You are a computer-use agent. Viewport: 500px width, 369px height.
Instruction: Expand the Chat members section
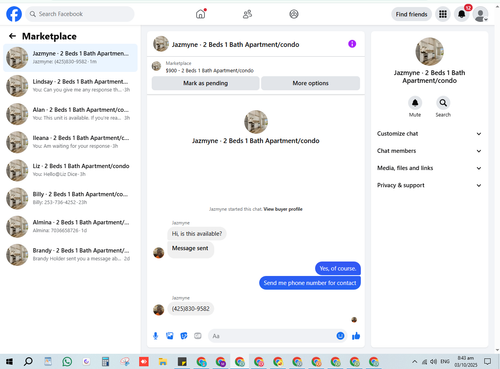(429, 151)
